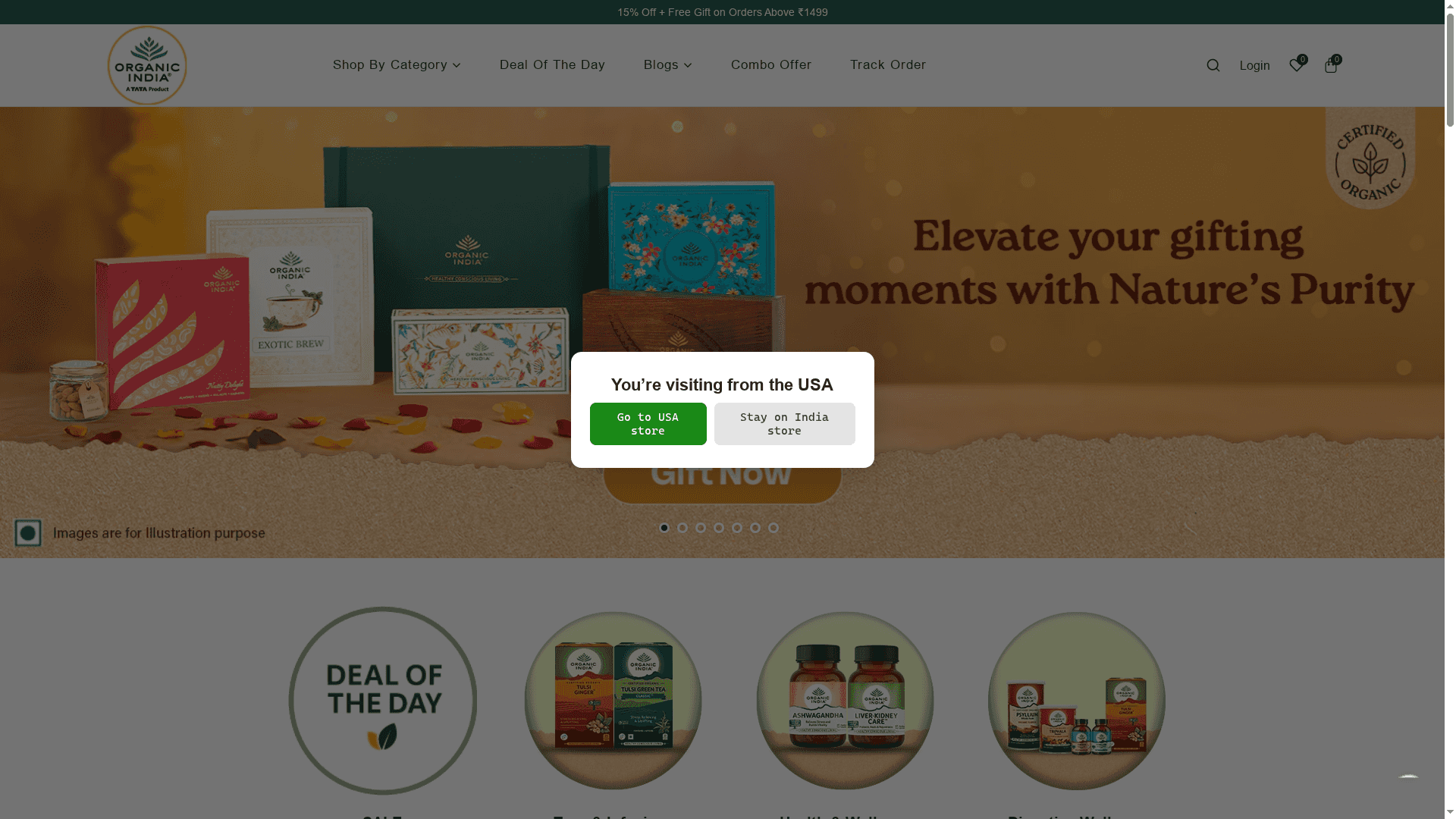The height and width of the screenshot is (819, 1456).
Task: Expand the Blogs dropdown menu
Action: [667, 65]
